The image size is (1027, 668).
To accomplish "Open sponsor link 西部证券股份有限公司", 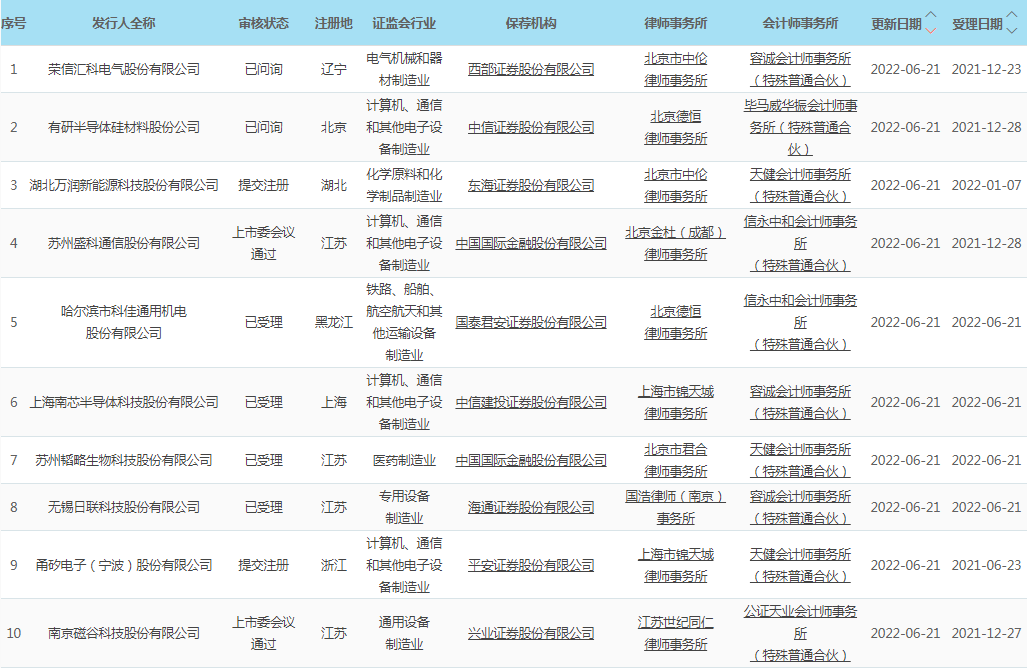I will click(x=531, y=69).
